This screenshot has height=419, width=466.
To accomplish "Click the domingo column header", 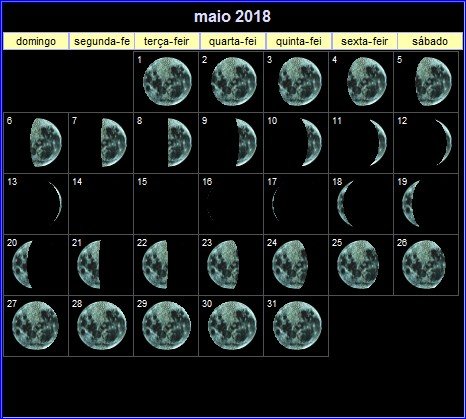I will pos(36,41).
